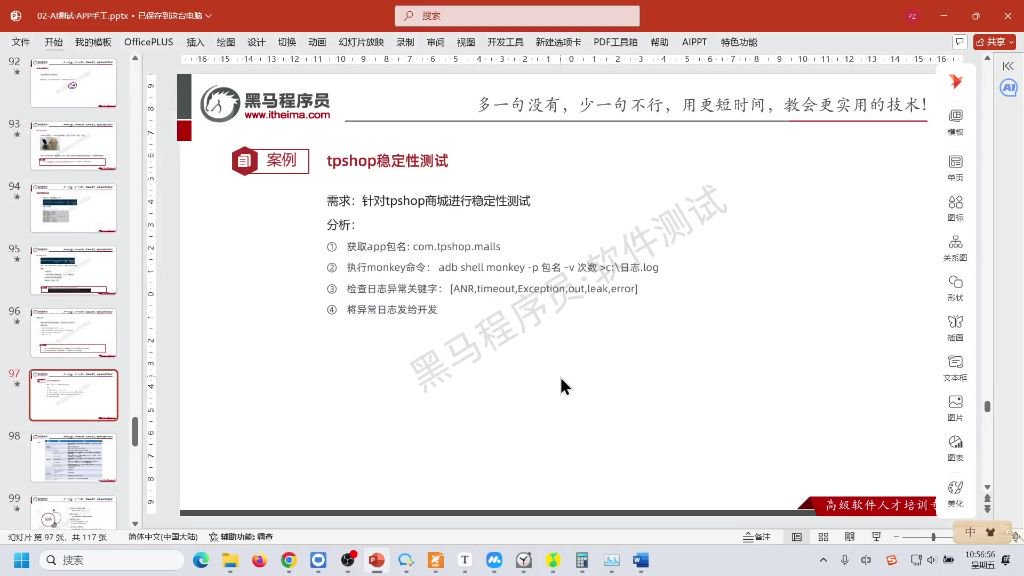Switch to the 动画 (Animations) tab
This screenshot has width=1024, height=576.
click(317, 42)
